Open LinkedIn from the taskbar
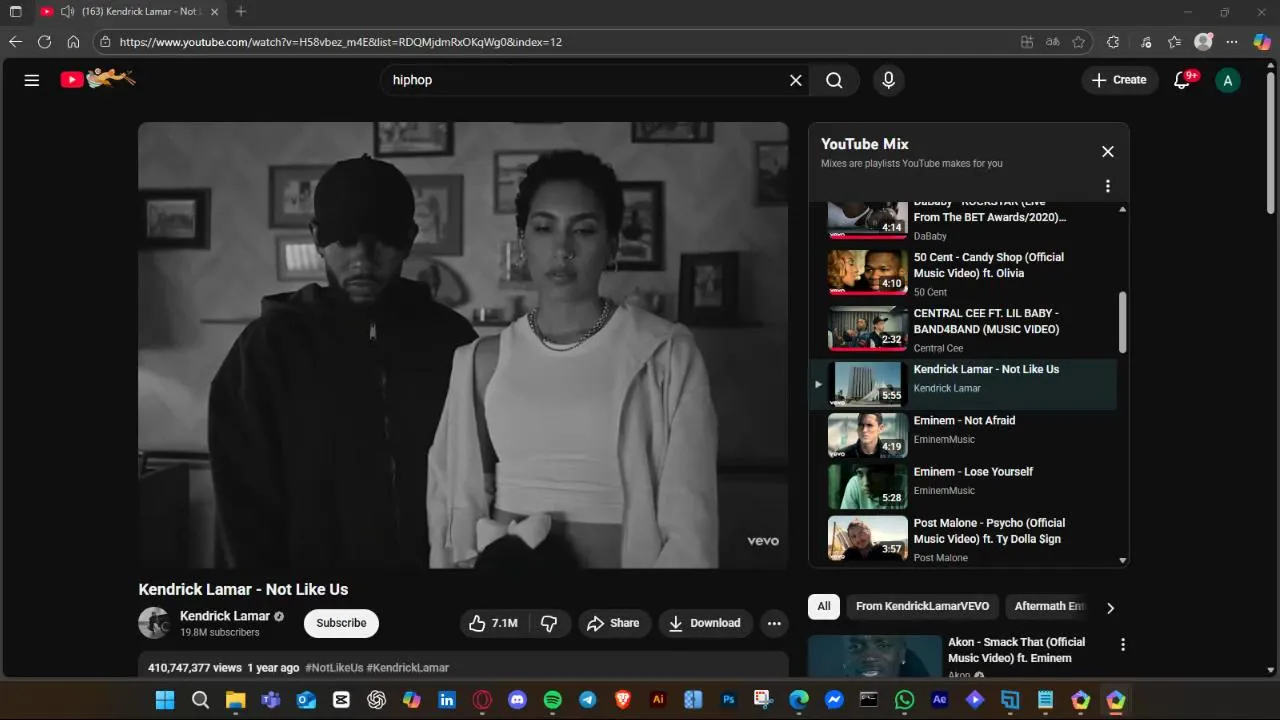1280x720 pixels. click(447, 700)
